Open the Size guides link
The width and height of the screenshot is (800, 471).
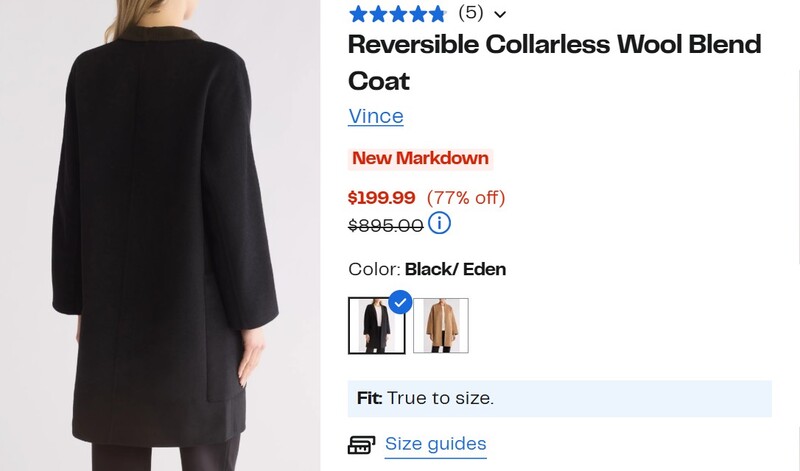click(x=435, y=444)
